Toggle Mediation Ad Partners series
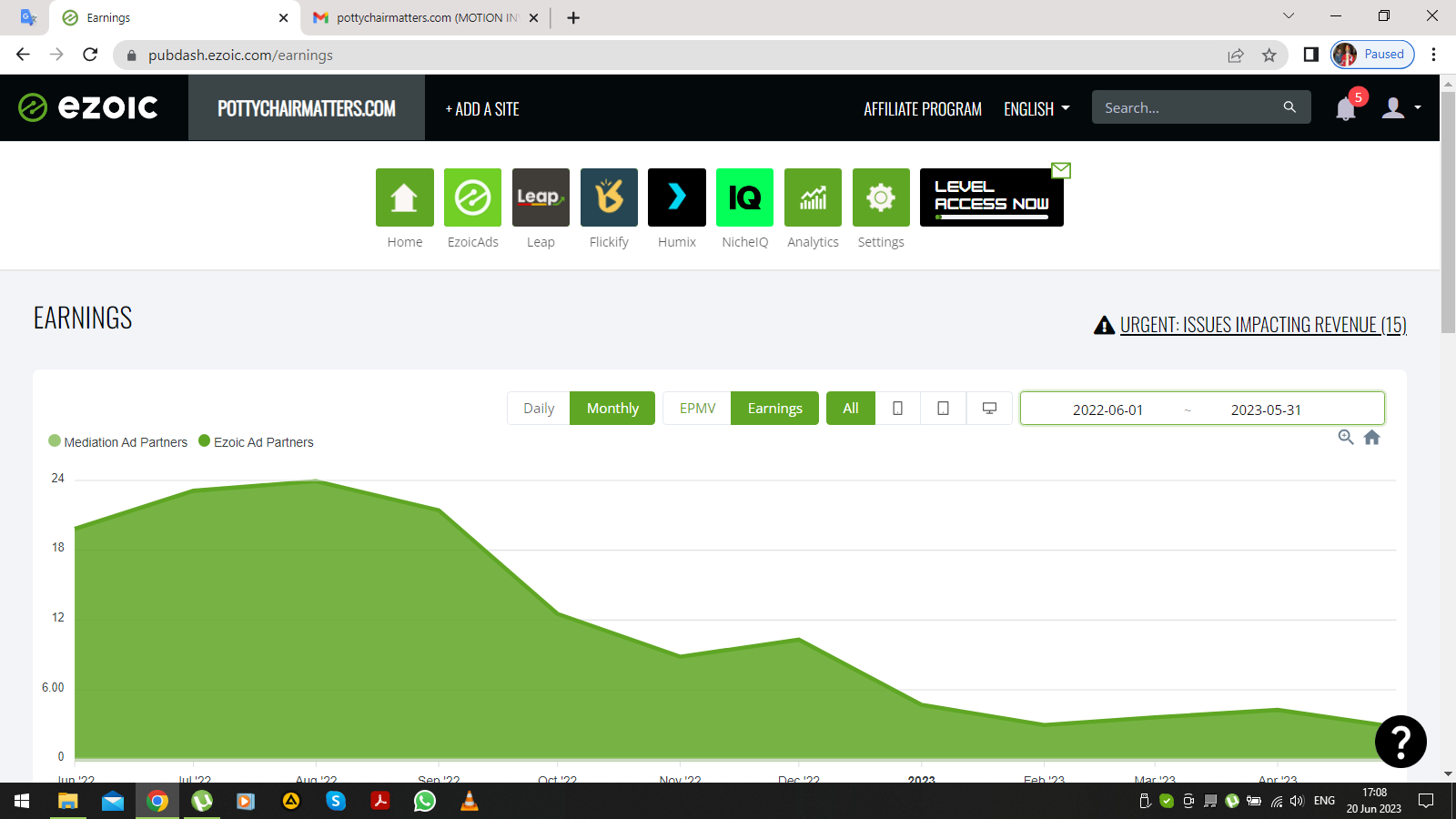The width and height of the screenshot is (1456, 819). [118, 442]
